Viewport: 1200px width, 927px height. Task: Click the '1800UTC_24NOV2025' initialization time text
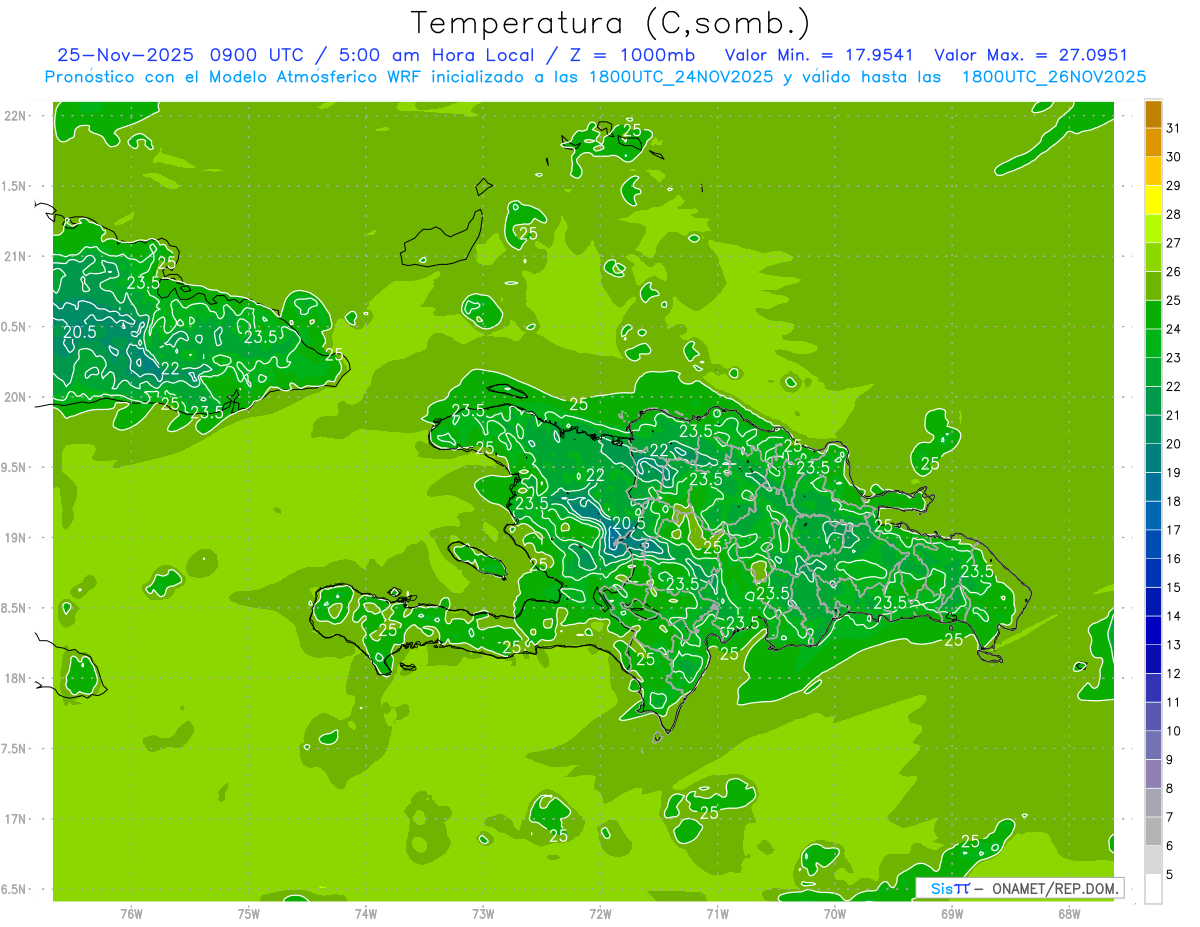coord(681,76)
